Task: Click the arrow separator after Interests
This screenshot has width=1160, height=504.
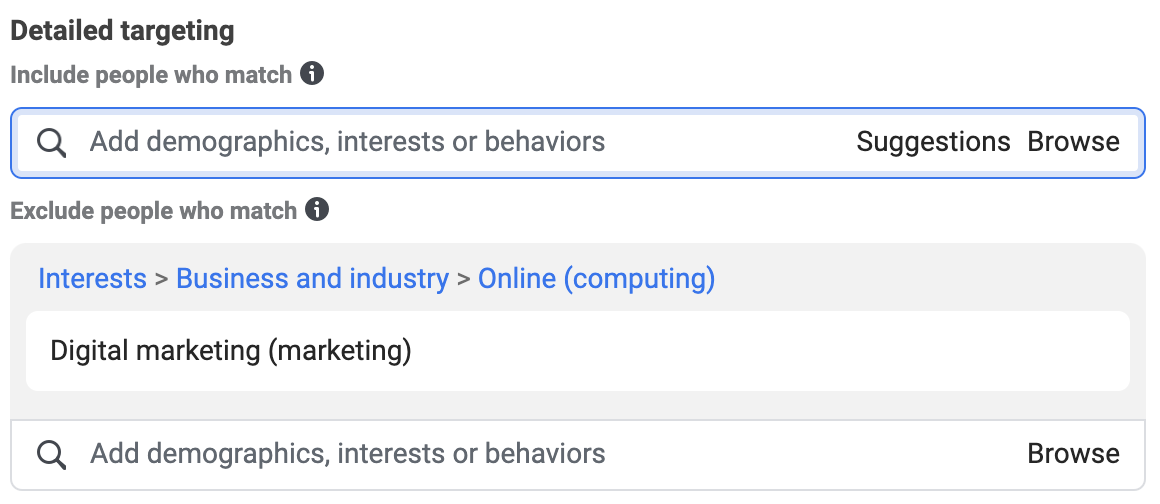Action: (x=161, y=280)
